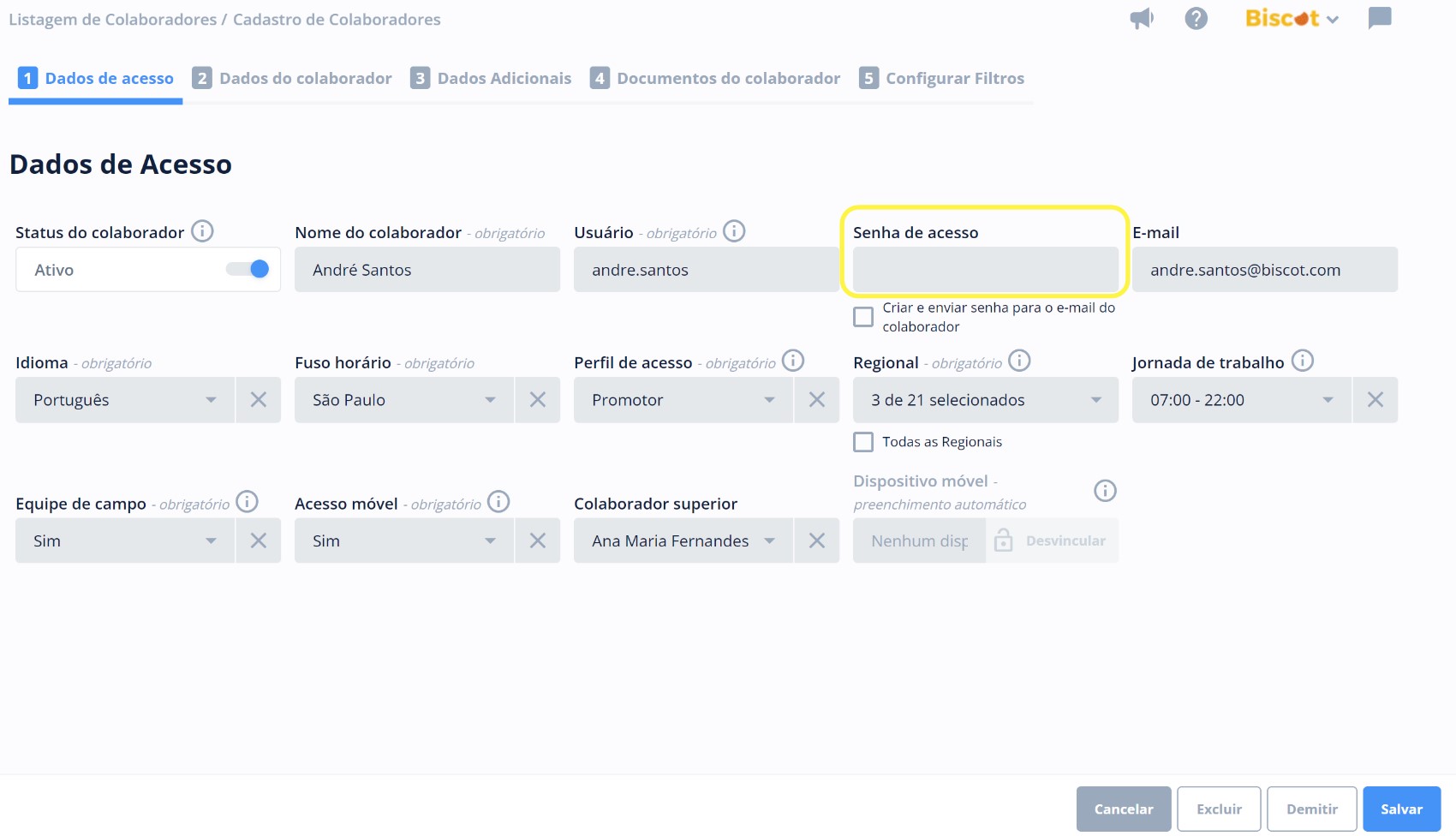The image size is (1456, 836).
Task: Click the megaphone announcements icon
Action: tap(1142, 19)
